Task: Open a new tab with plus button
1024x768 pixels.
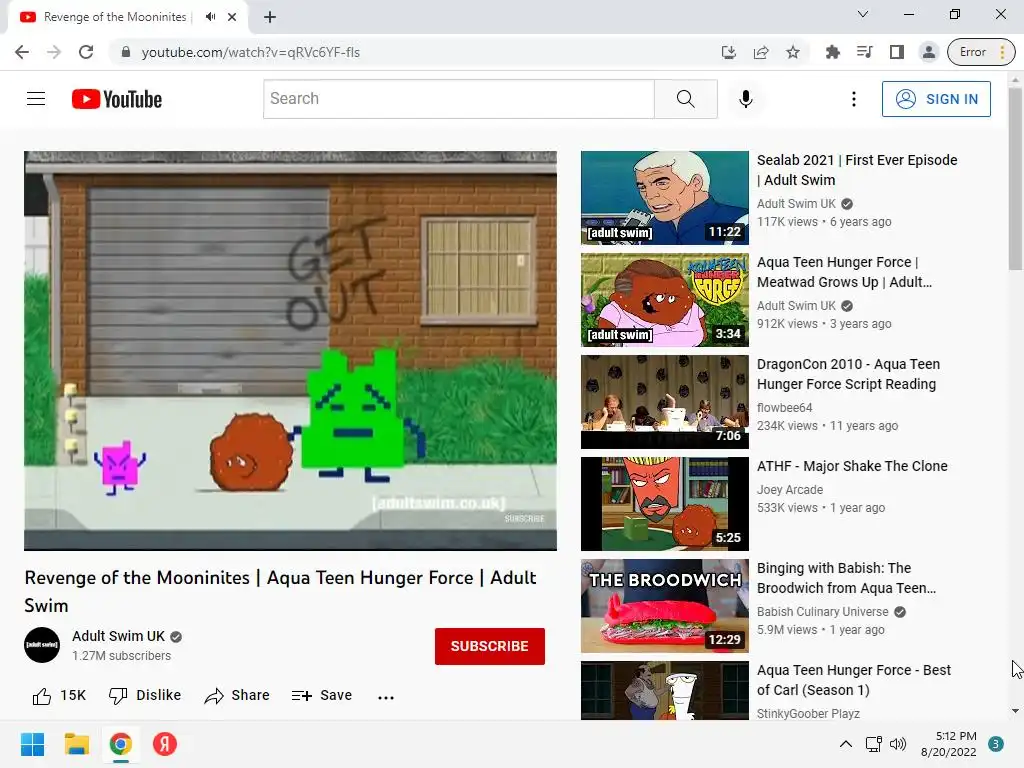Action: 270,17
